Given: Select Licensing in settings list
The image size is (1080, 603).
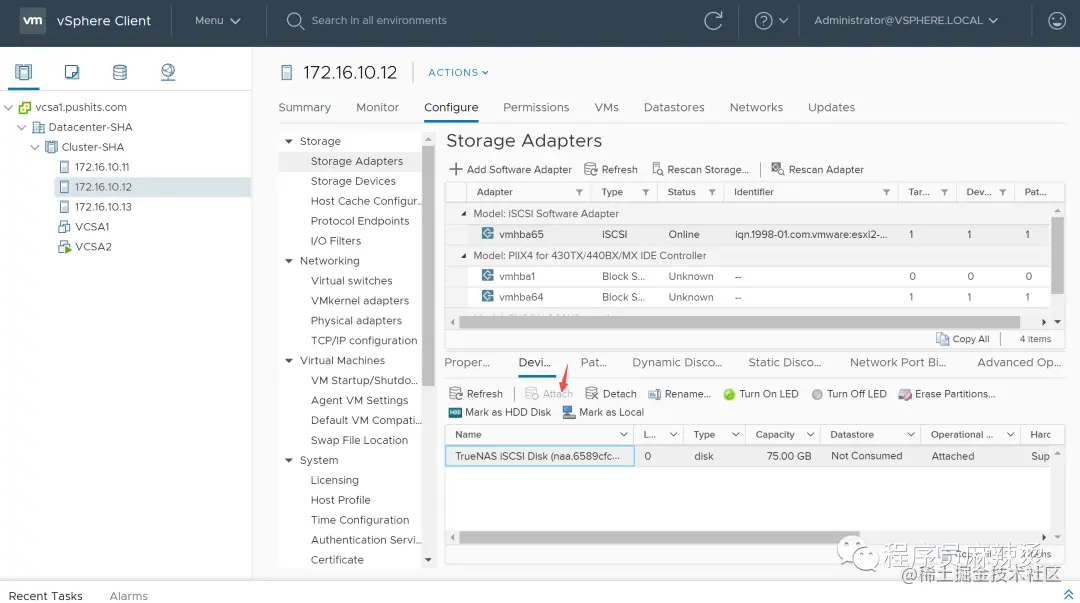Looking at the screenshot, I should [x=335, y=480].
